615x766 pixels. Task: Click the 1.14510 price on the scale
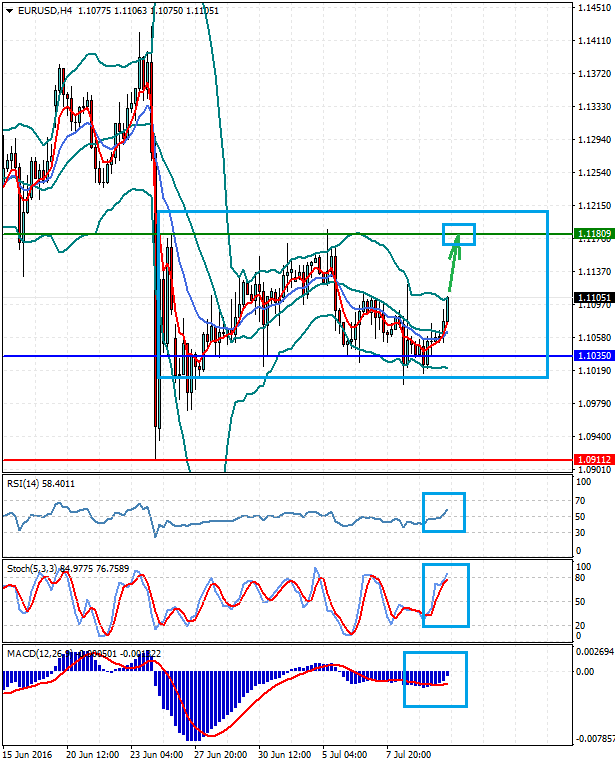point(594,8)
